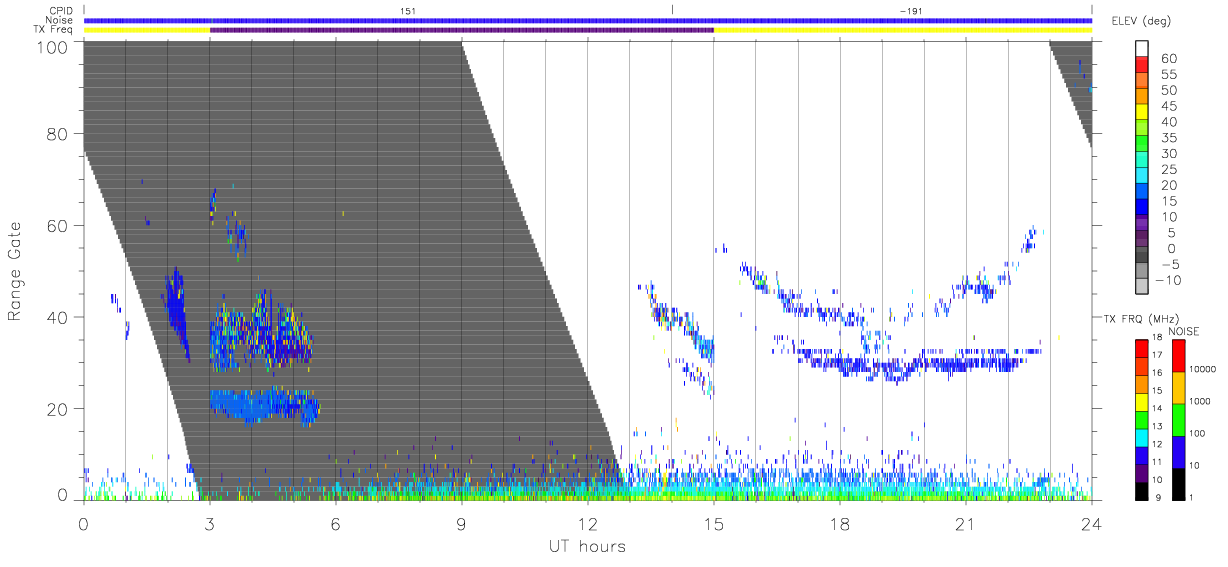Click the 'UT hours' axis title

pyautogui.click(x=587, y=546)
